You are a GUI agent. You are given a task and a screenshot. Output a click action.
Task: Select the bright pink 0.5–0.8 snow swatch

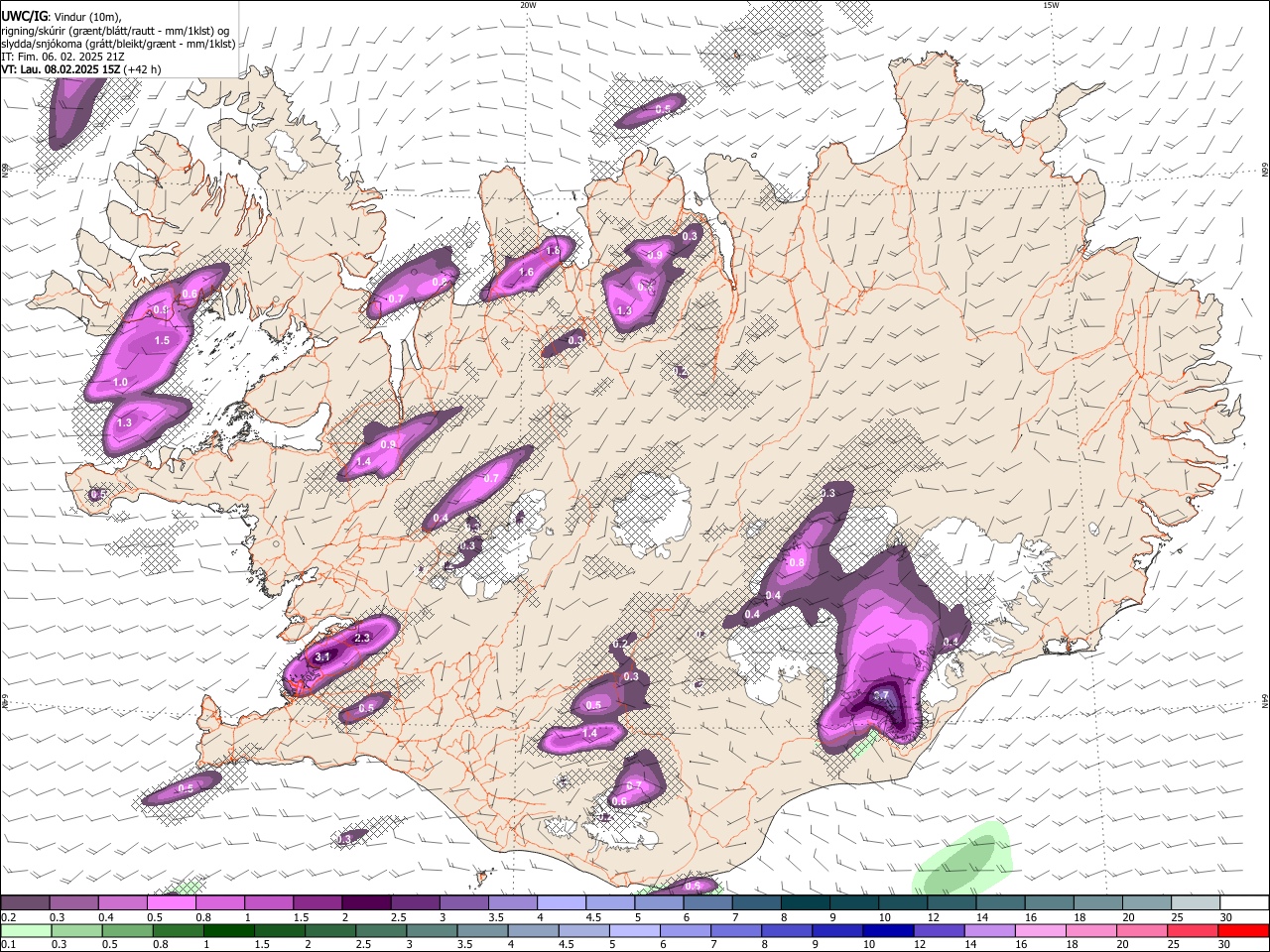[x=172, y=903]
